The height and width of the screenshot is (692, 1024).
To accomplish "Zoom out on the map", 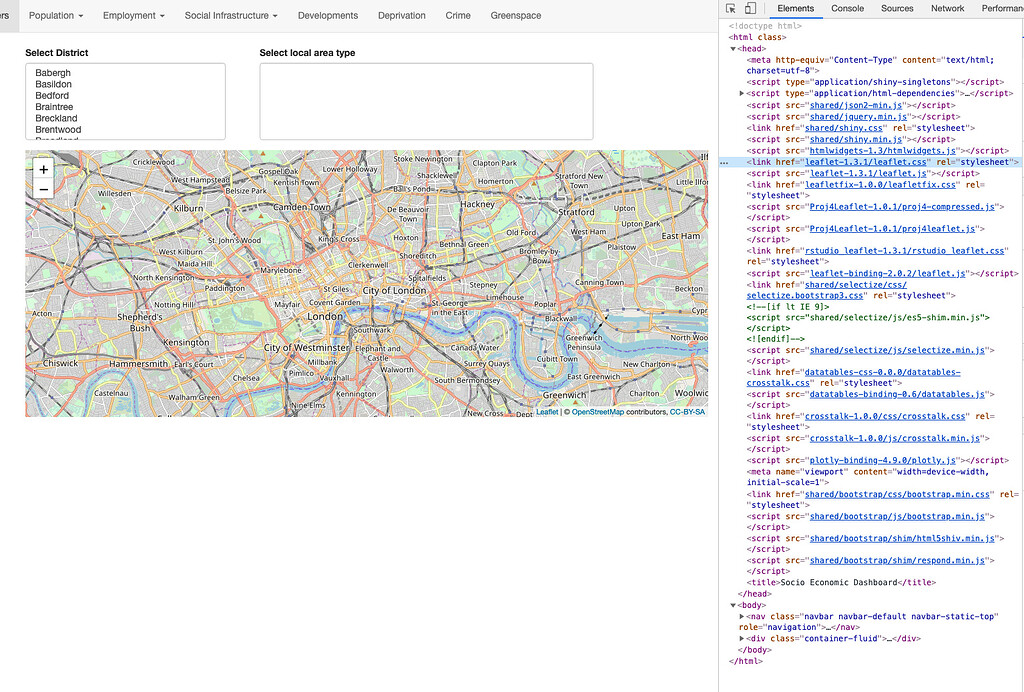I will (43, 188).
